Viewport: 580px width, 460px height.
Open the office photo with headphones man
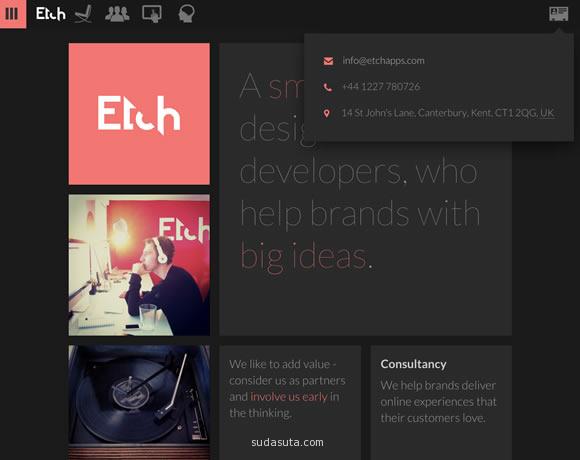139,265
